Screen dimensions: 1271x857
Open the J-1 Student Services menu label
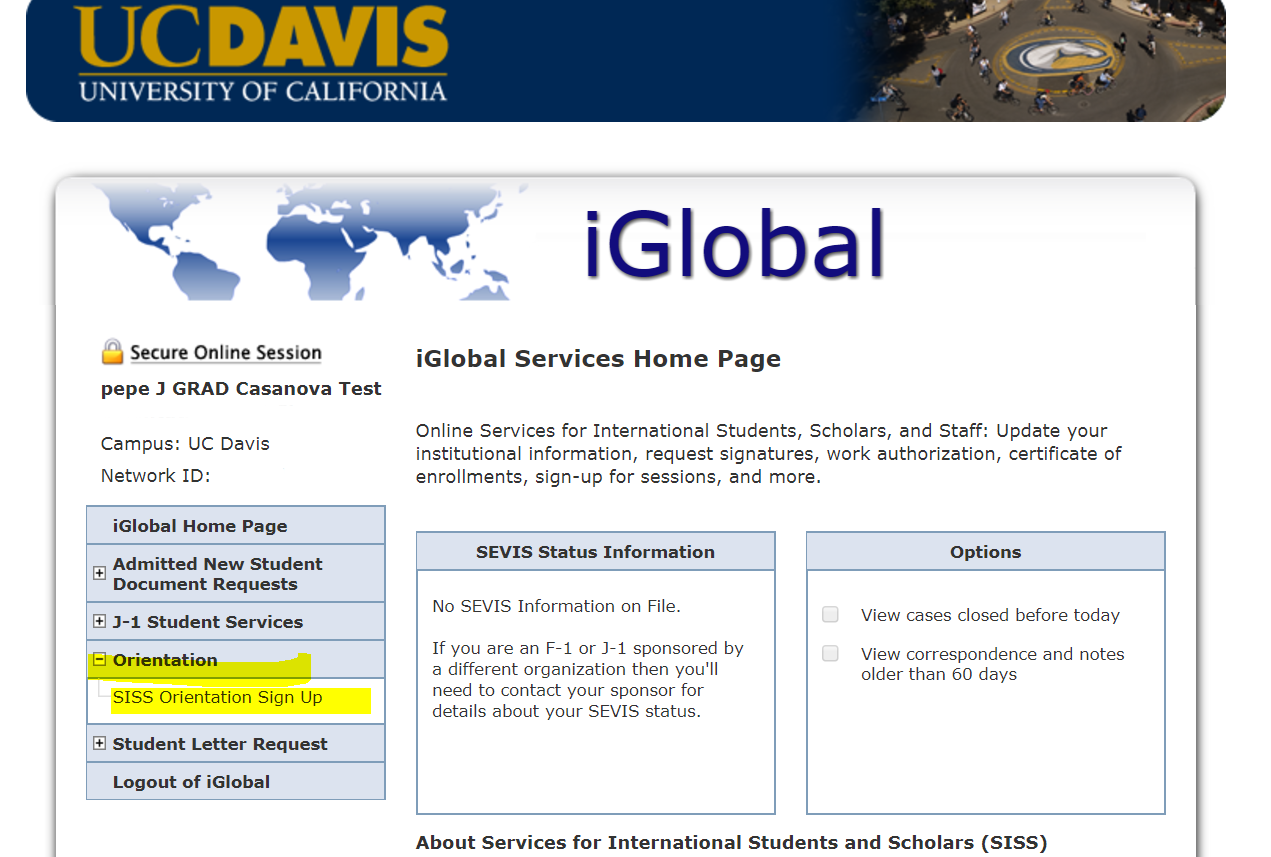(207, 622)
